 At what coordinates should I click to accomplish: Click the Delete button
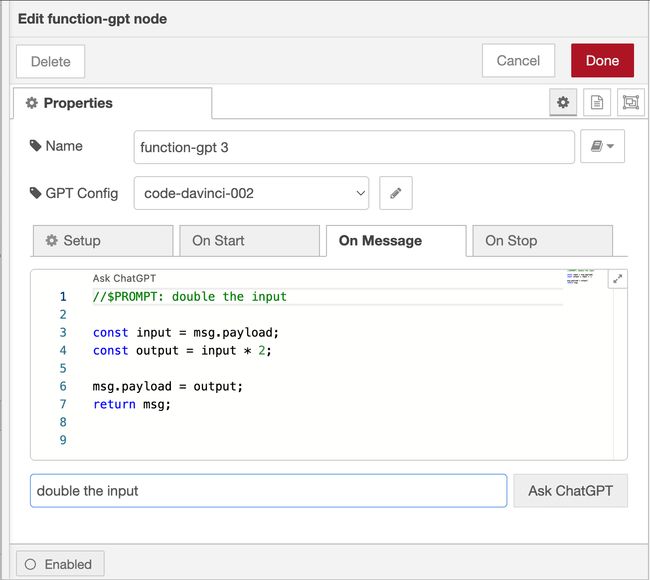(51, 61)
